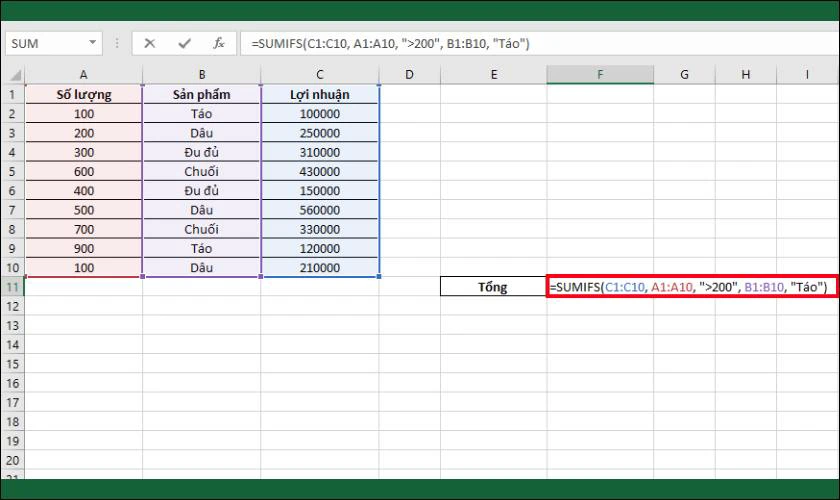Click 'Đu đủ' cell in row 6
The width and height of the screenshot is (840, 500).
(x=201, y=191)
